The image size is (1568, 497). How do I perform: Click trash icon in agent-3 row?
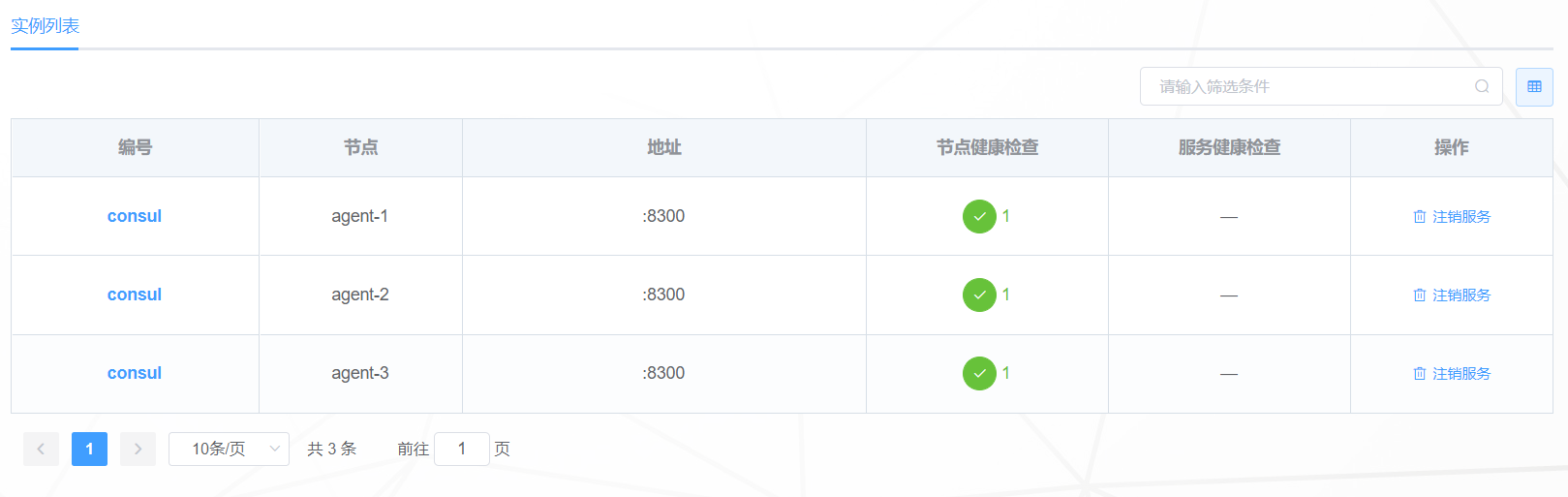click(x=1420, y=374)
